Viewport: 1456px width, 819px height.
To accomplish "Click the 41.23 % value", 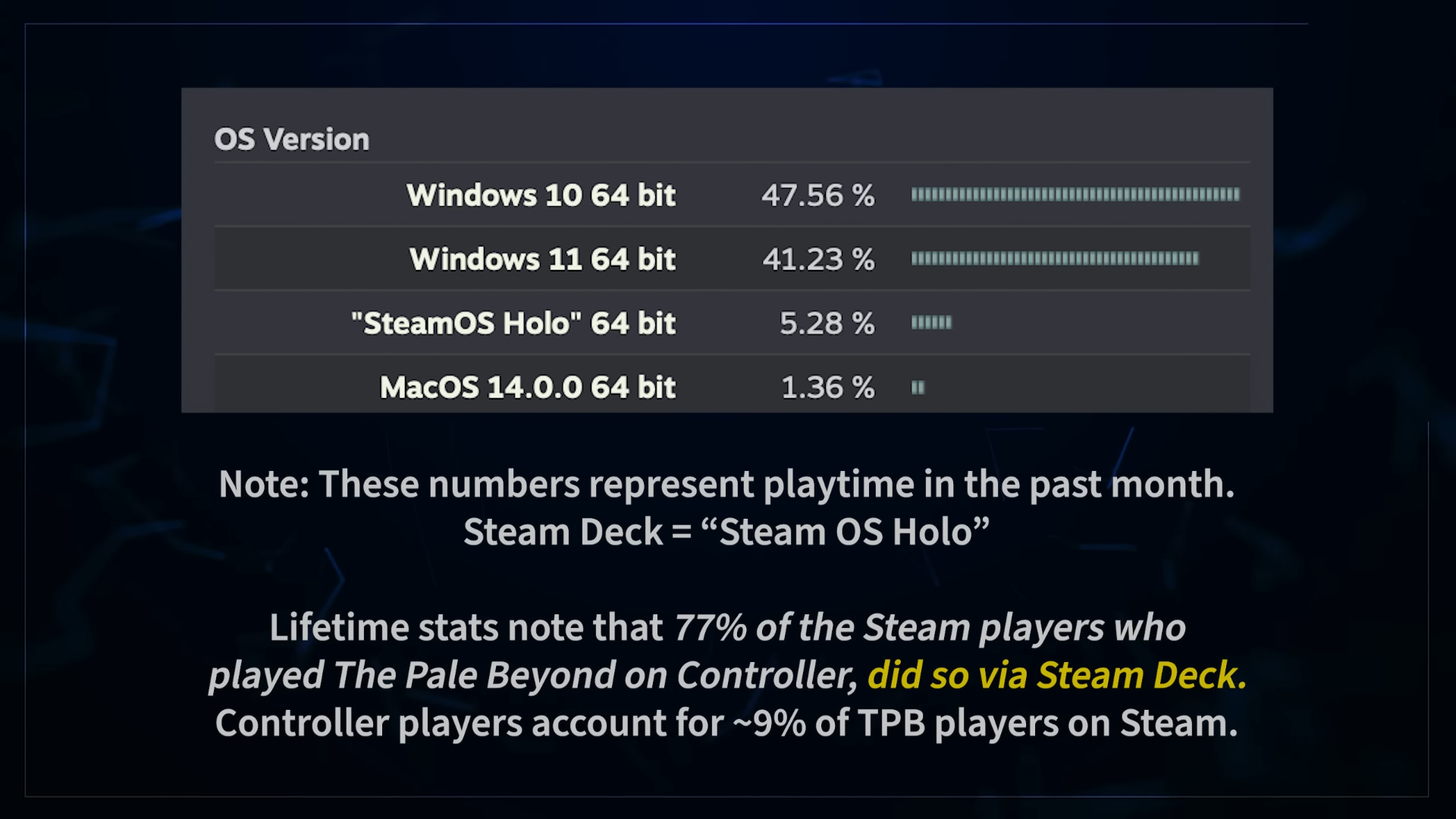I will pos(818,259).
